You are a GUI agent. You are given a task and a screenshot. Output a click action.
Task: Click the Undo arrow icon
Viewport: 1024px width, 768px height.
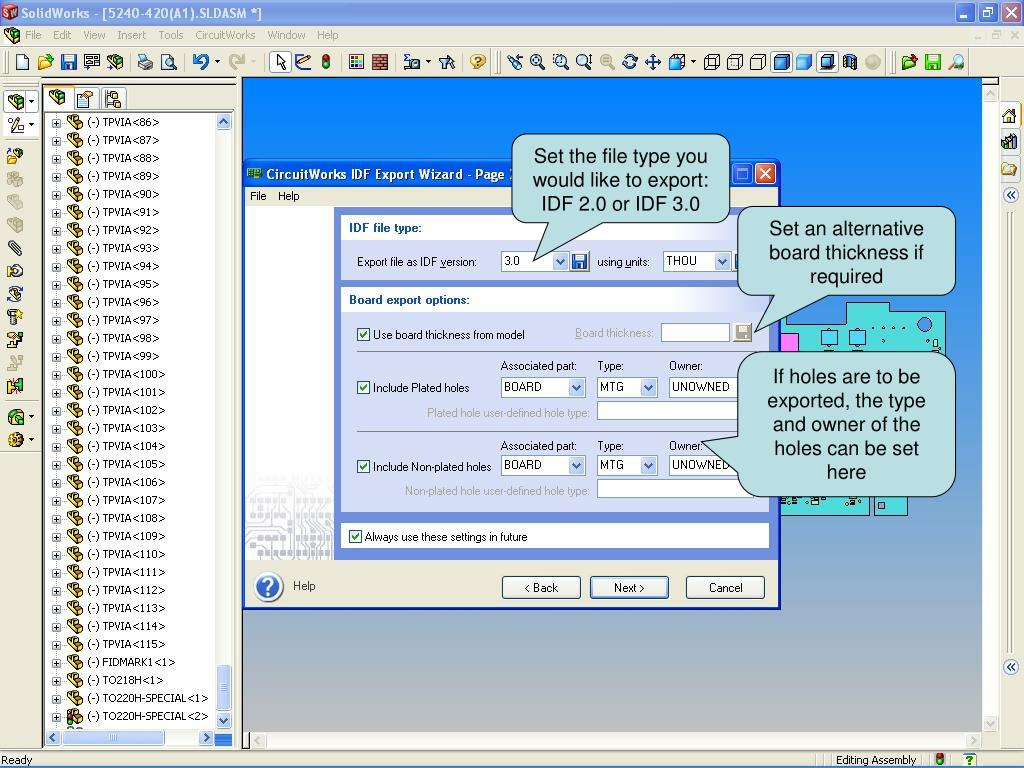(x=200, y=62)
